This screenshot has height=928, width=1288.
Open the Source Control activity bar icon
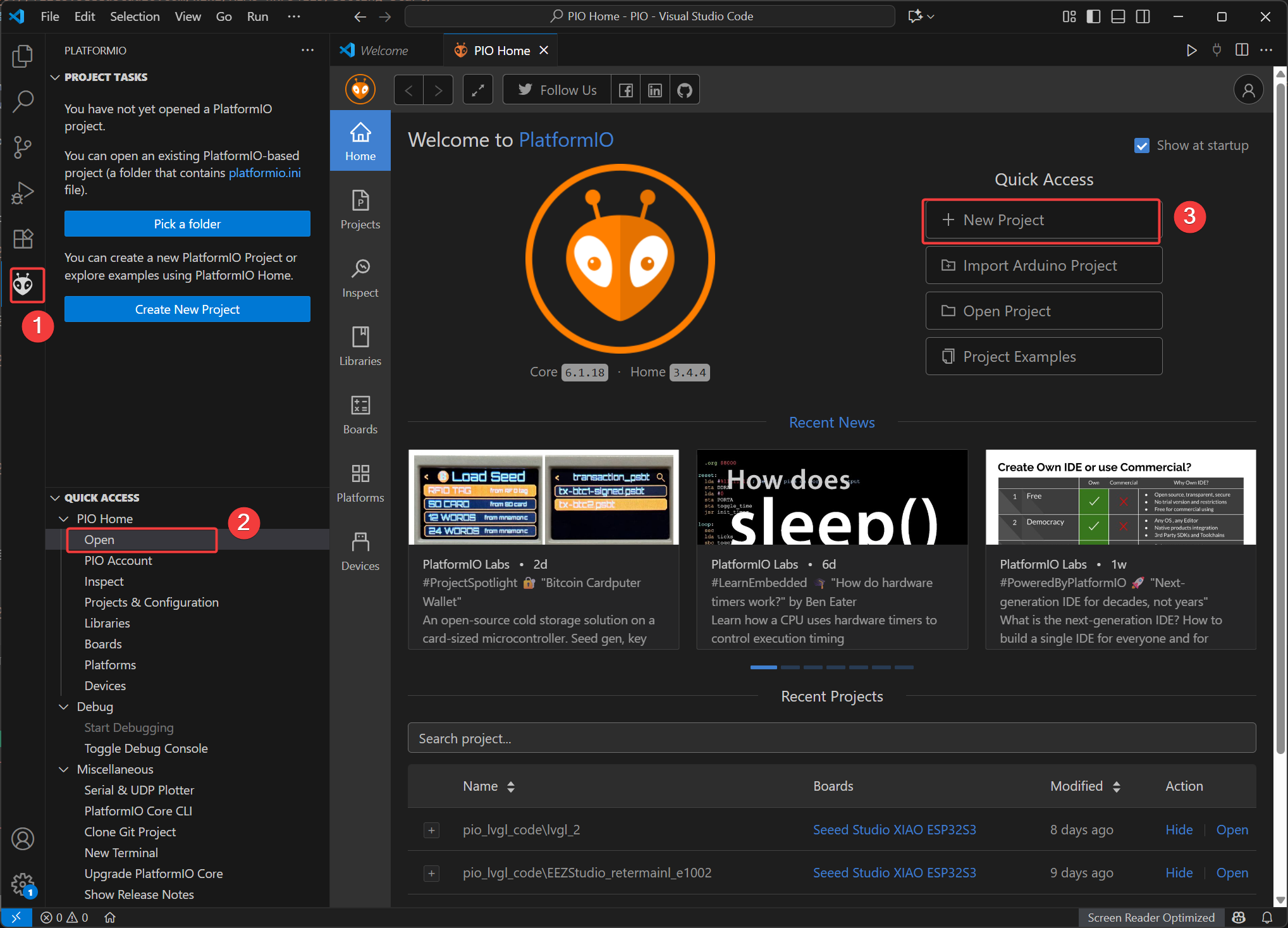click(x=23, y=147)
